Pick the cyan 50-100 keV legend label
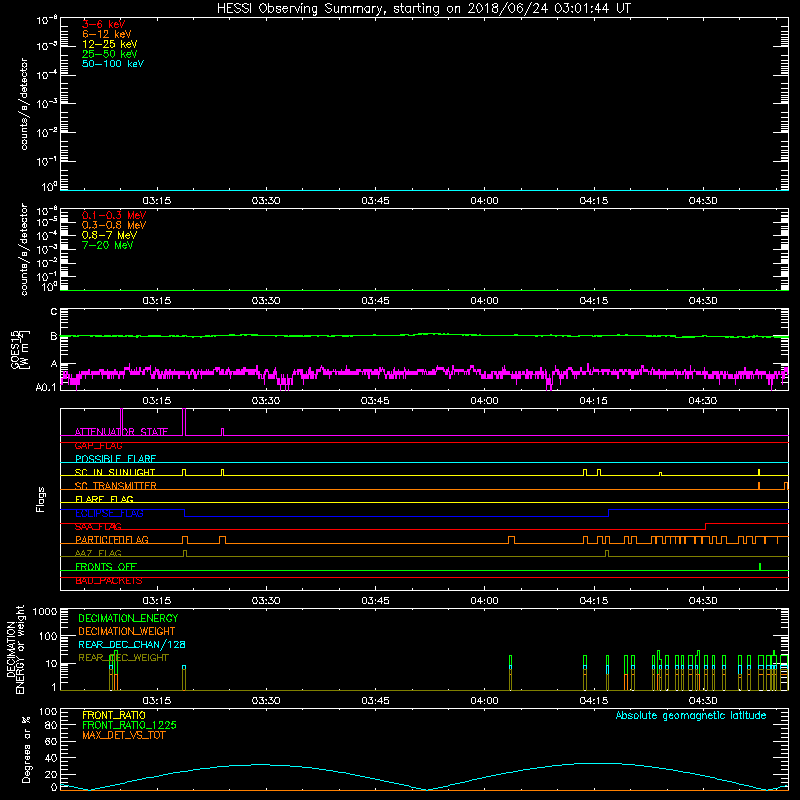The image size is (800, 800). tap(113, 64)
